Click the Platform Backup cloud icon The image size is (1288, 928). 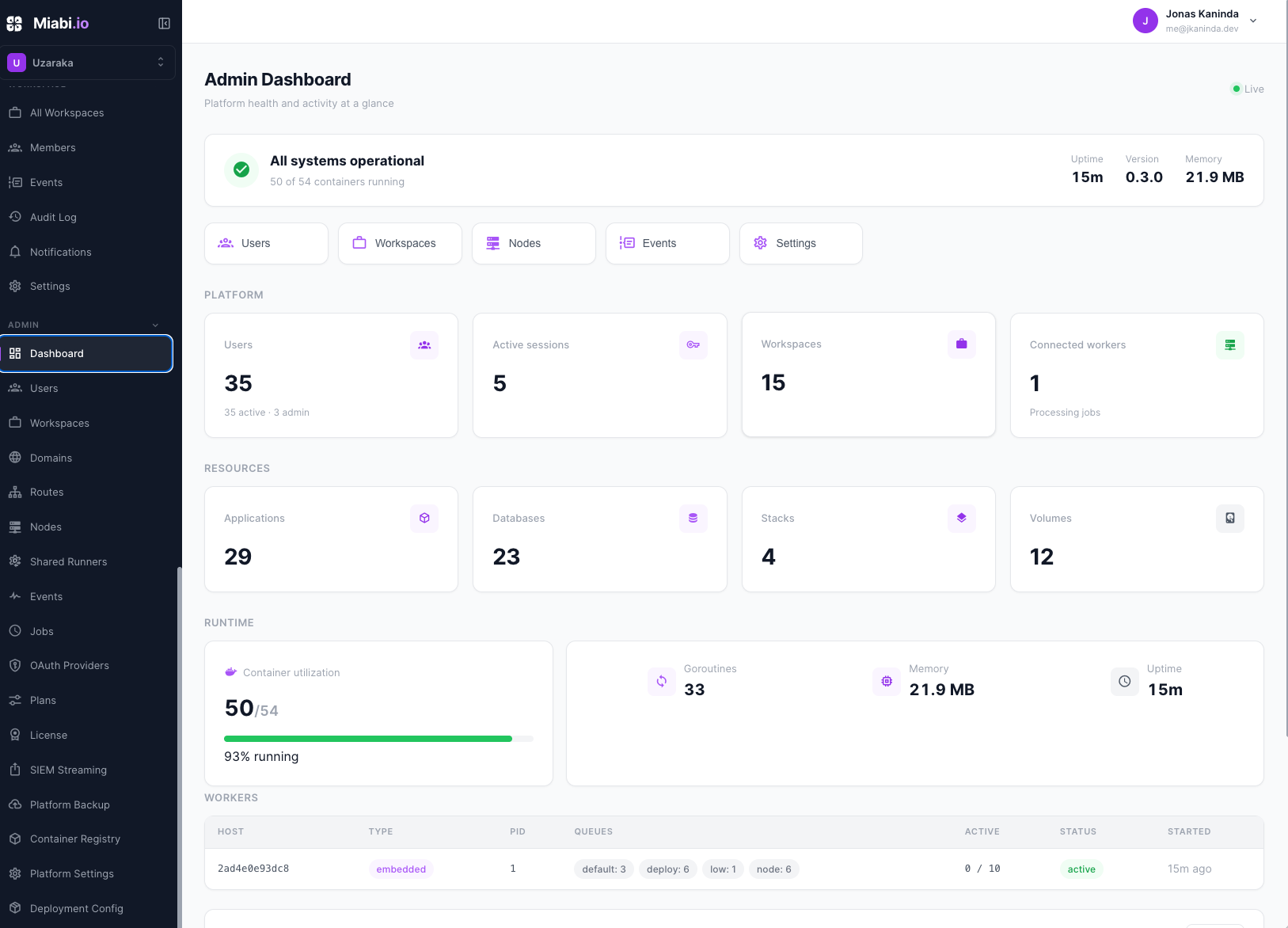pos(15,804)
